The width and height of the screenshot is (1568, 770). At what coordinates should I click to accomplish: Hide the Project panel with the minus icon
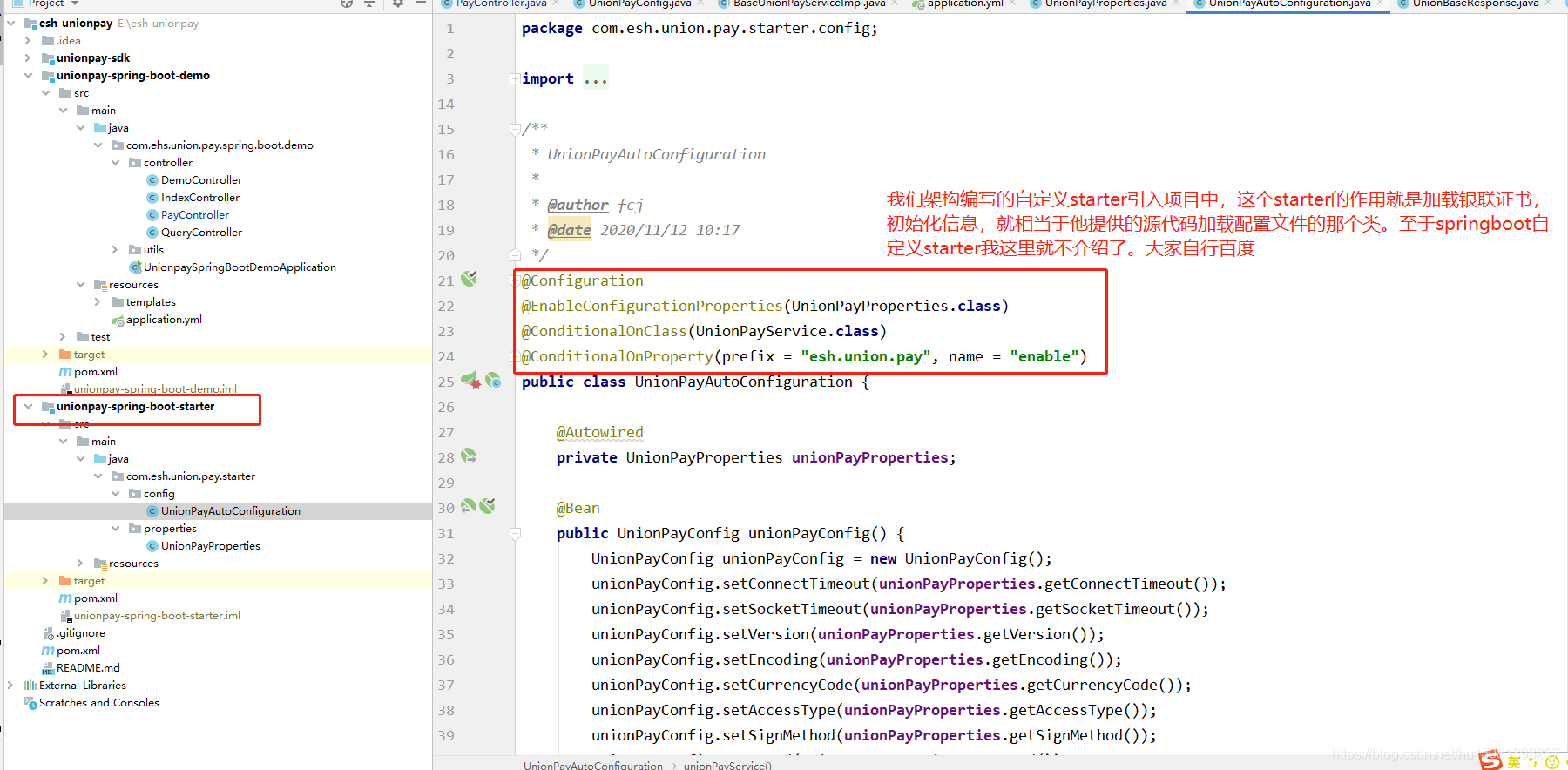[420, 3]
